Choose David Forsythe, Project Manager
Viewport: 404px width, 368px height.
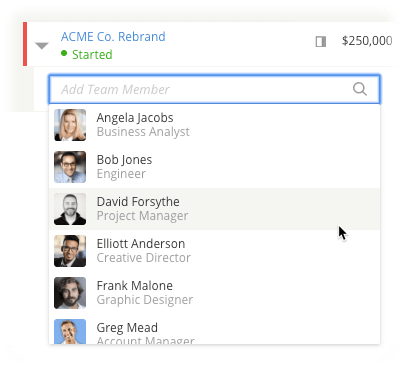[214, 209]
